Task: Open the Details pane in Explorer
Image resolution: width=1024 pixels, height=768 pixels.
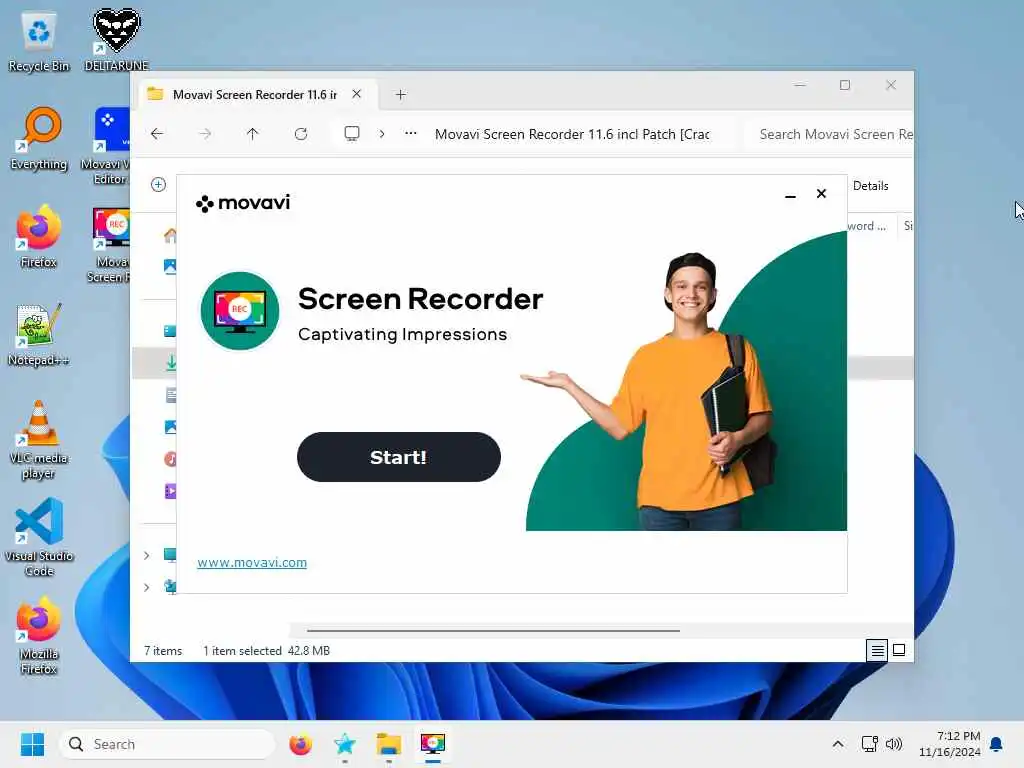Action: point(871,185)
